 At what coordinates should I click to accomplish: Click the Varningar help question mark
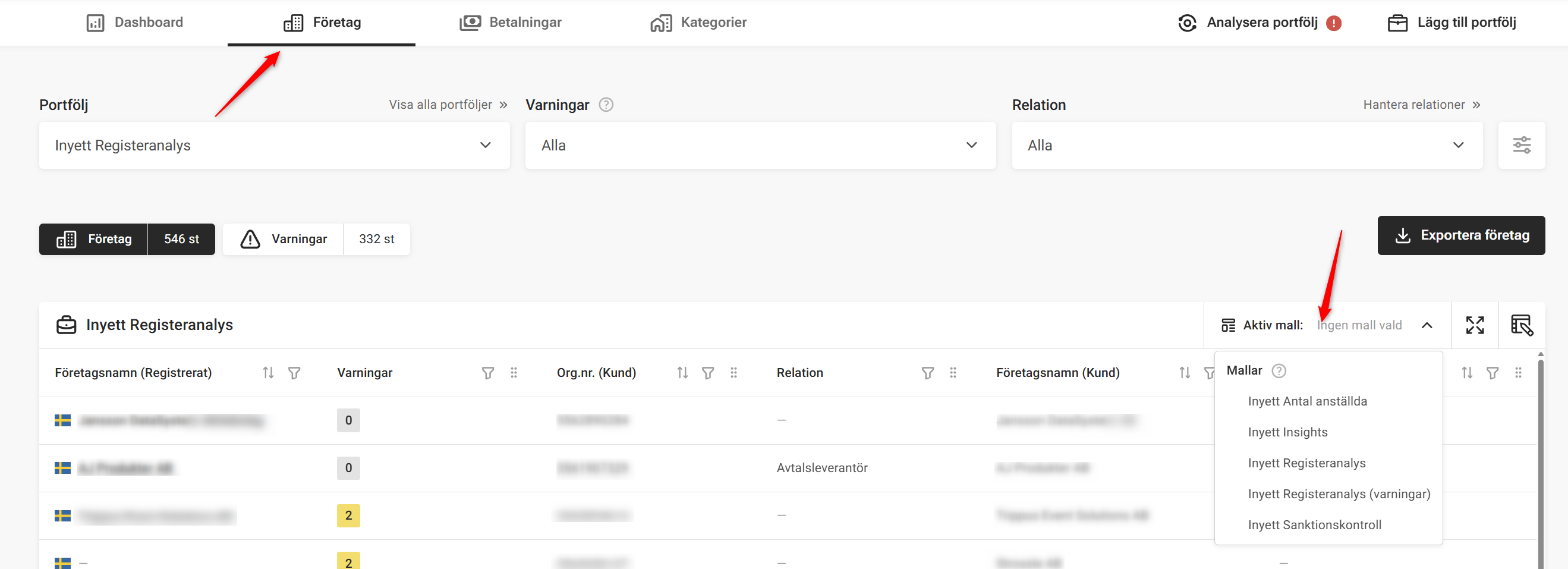click(x=606, y=105)
